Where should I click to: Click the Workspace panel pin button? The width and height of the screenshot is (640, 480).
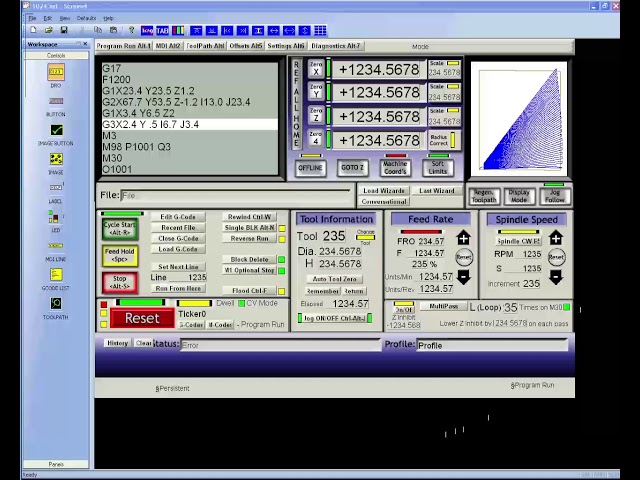(78, 44)
